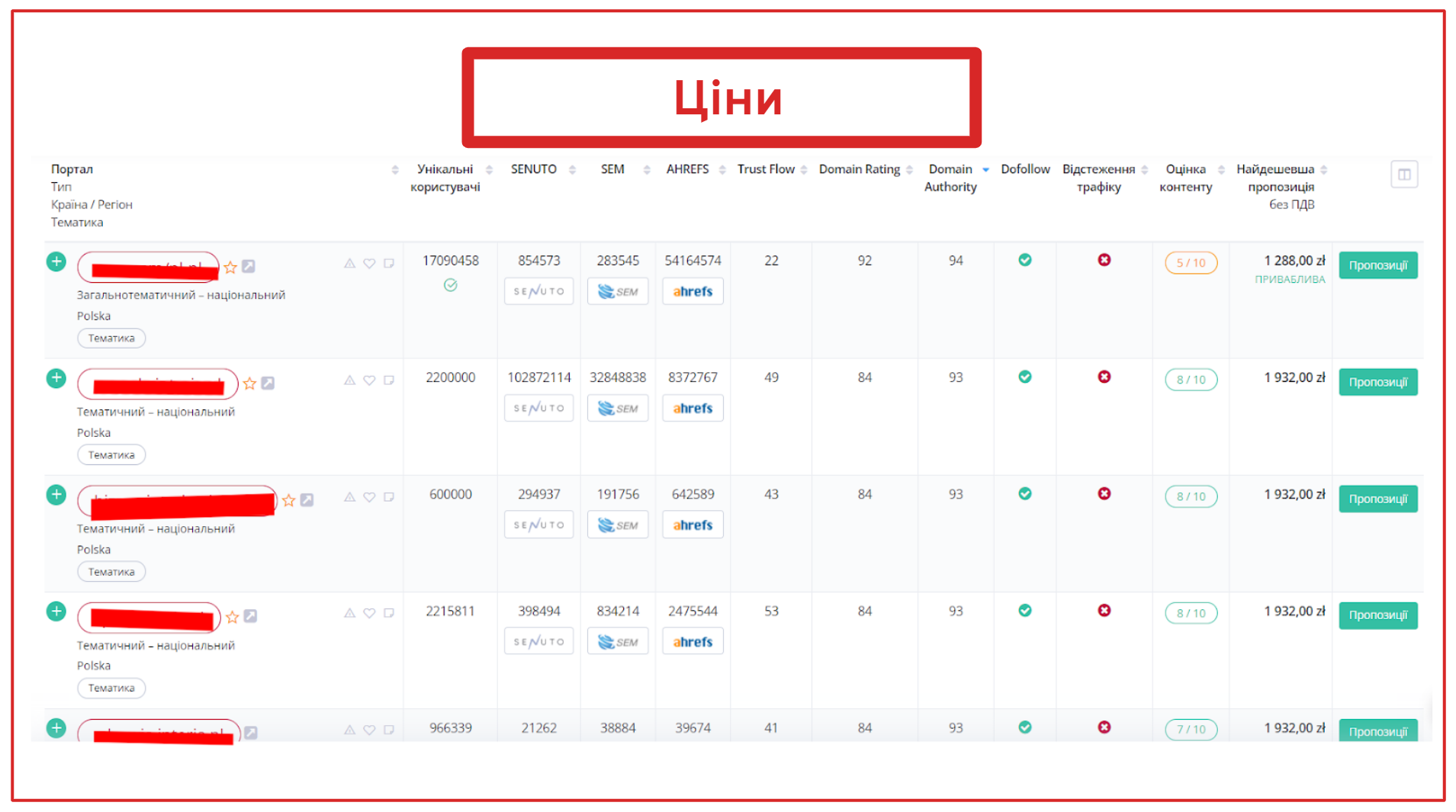
Task: Sort table by Domain Rating header
Action: point(859,169)
